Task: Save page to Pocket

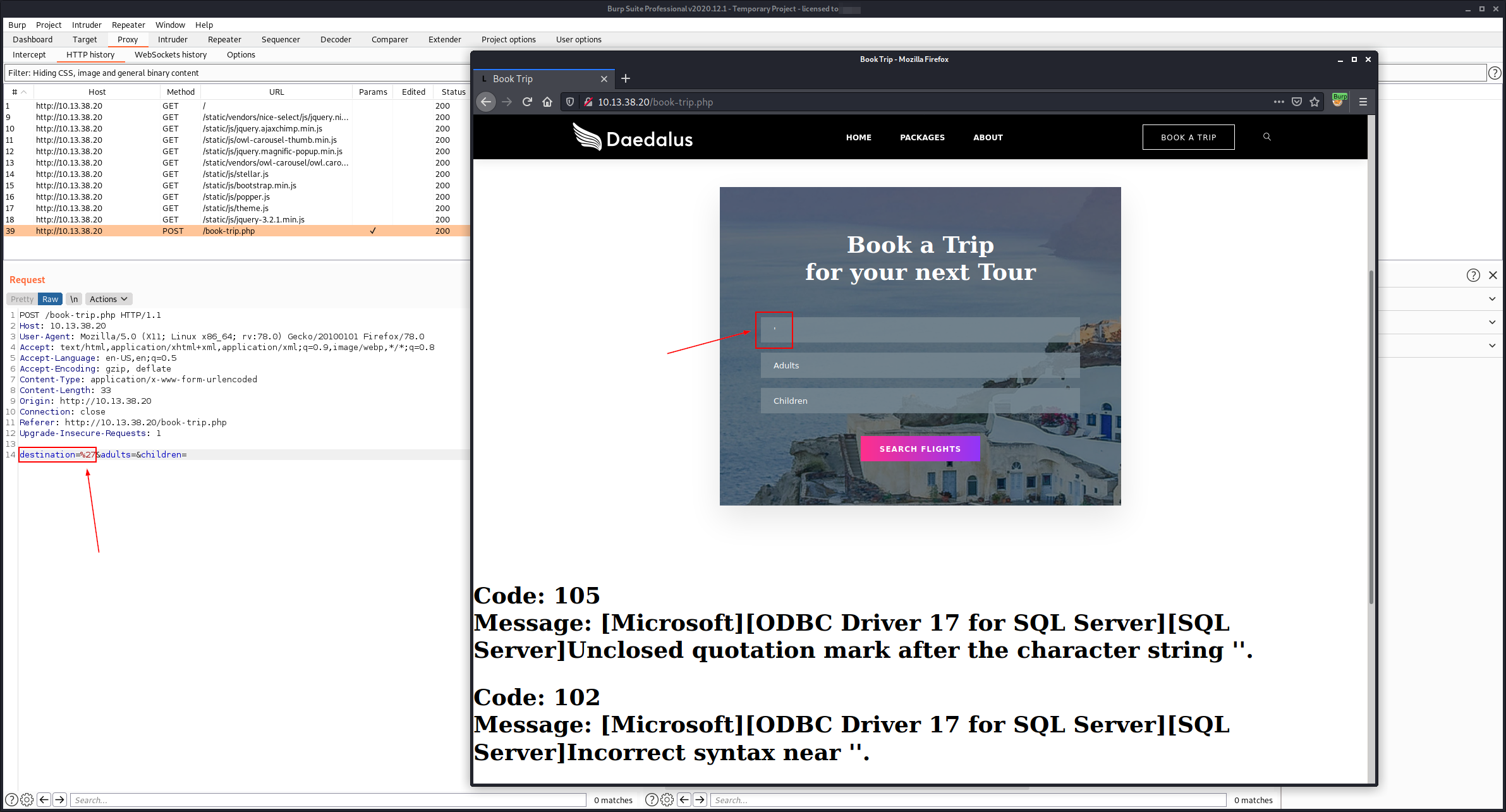Action: [x=1296, y=102]
